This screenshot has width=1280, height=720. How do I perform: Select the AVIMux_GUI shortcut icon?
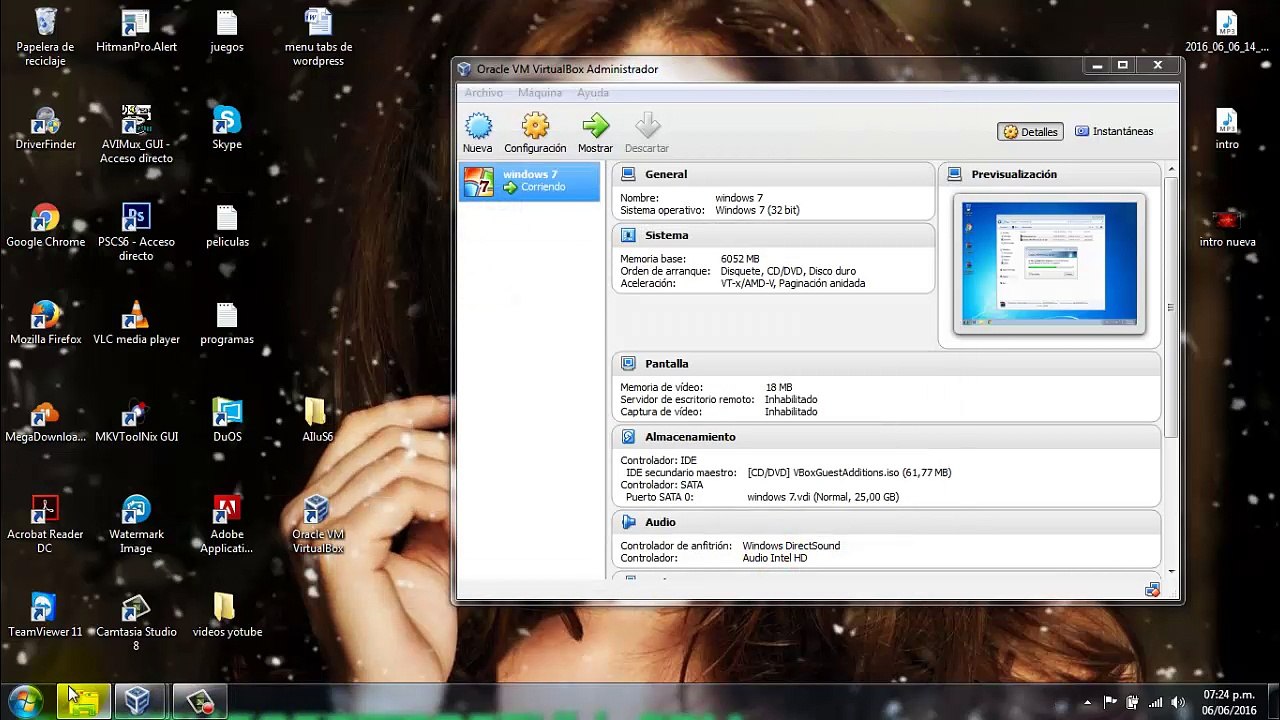pyautogui.click(x=136, y=119)
